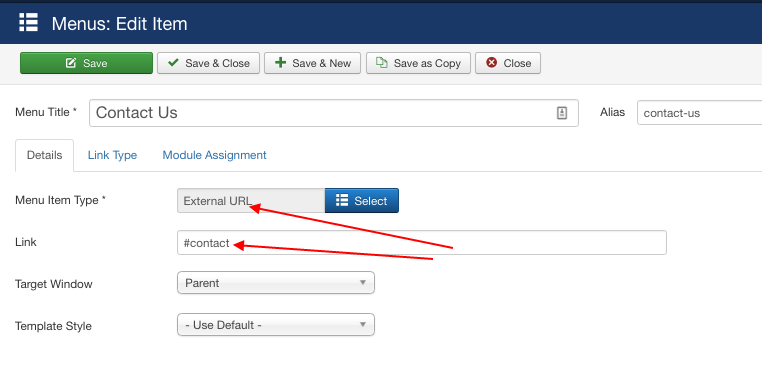Focus the Menu Title input field
Screen dimensions: 762x365
click(x=334, y=113)
